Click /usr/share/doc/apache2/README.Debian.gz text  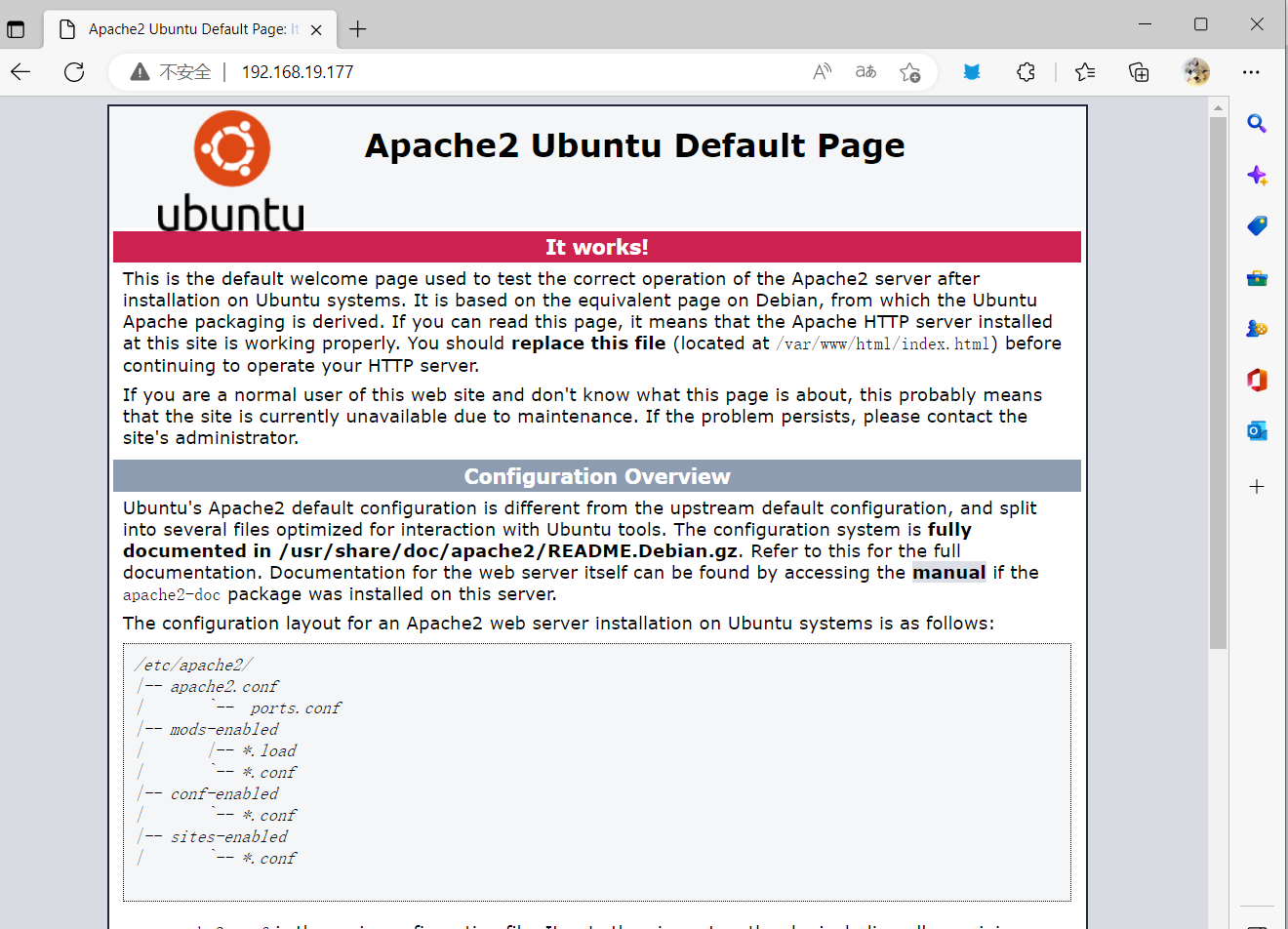(506, 551)
